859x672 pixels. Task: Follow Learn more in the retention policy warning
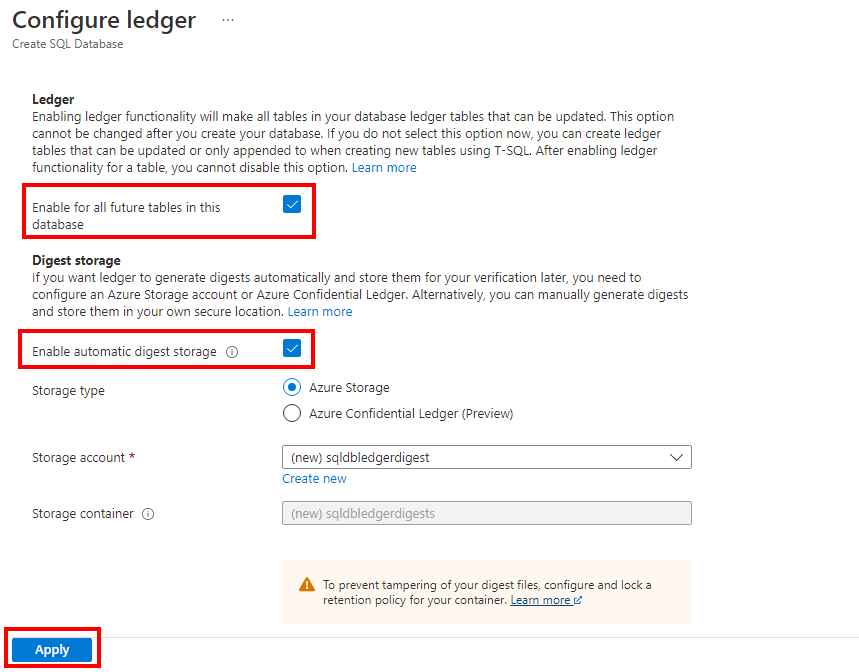[x=540, y=600]
